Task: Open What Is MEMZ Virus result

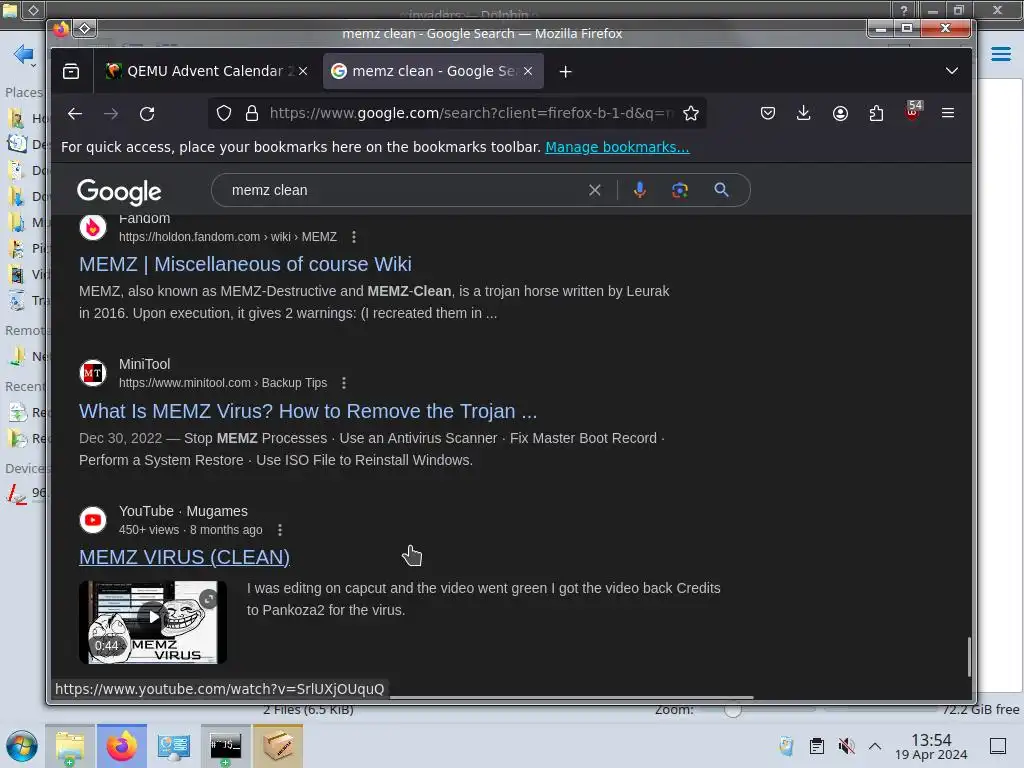Action: [308, 411]
